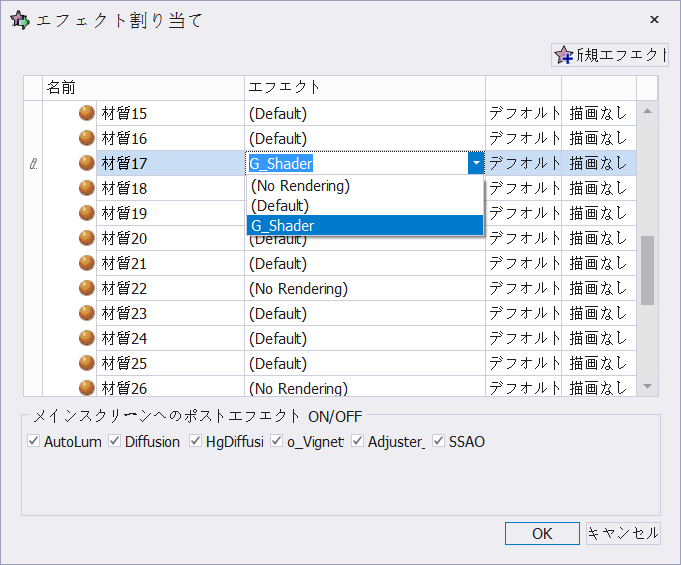Confirm with the OK button
This screenshot has height=565, width=681.
(542, 533)
